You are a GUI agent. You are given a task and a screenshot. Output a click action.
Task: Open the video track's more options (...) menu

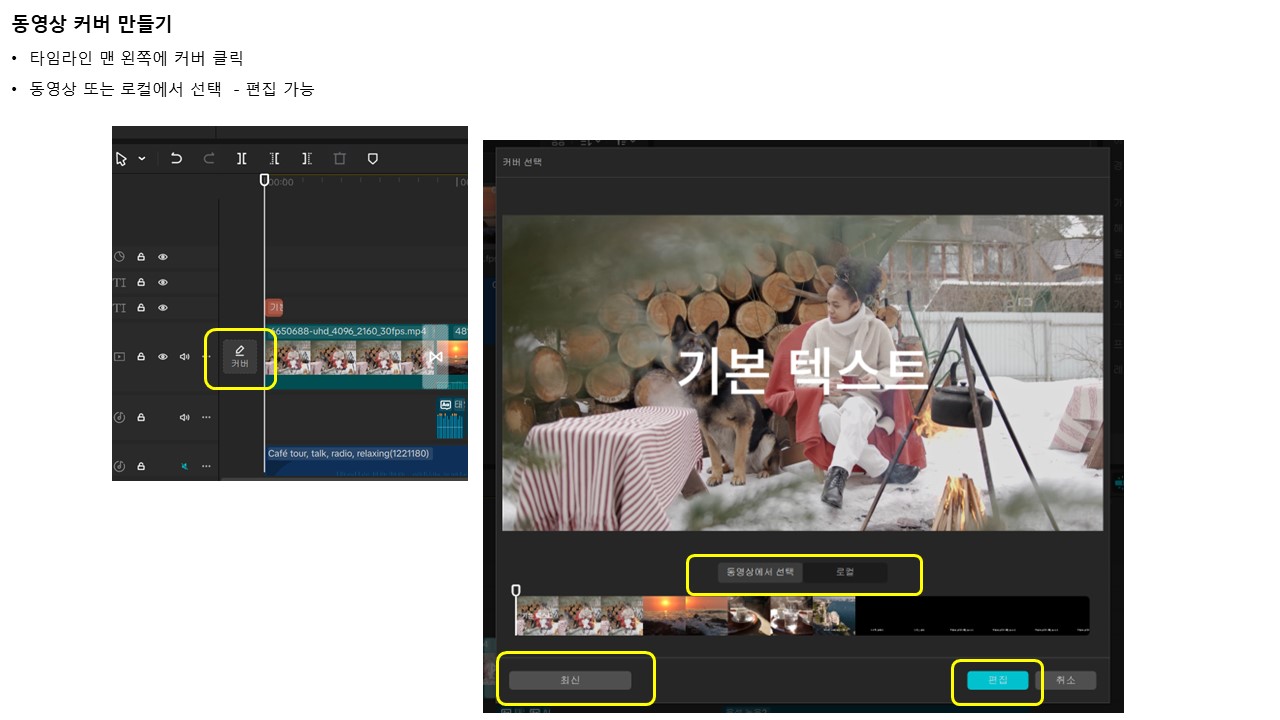206,356
